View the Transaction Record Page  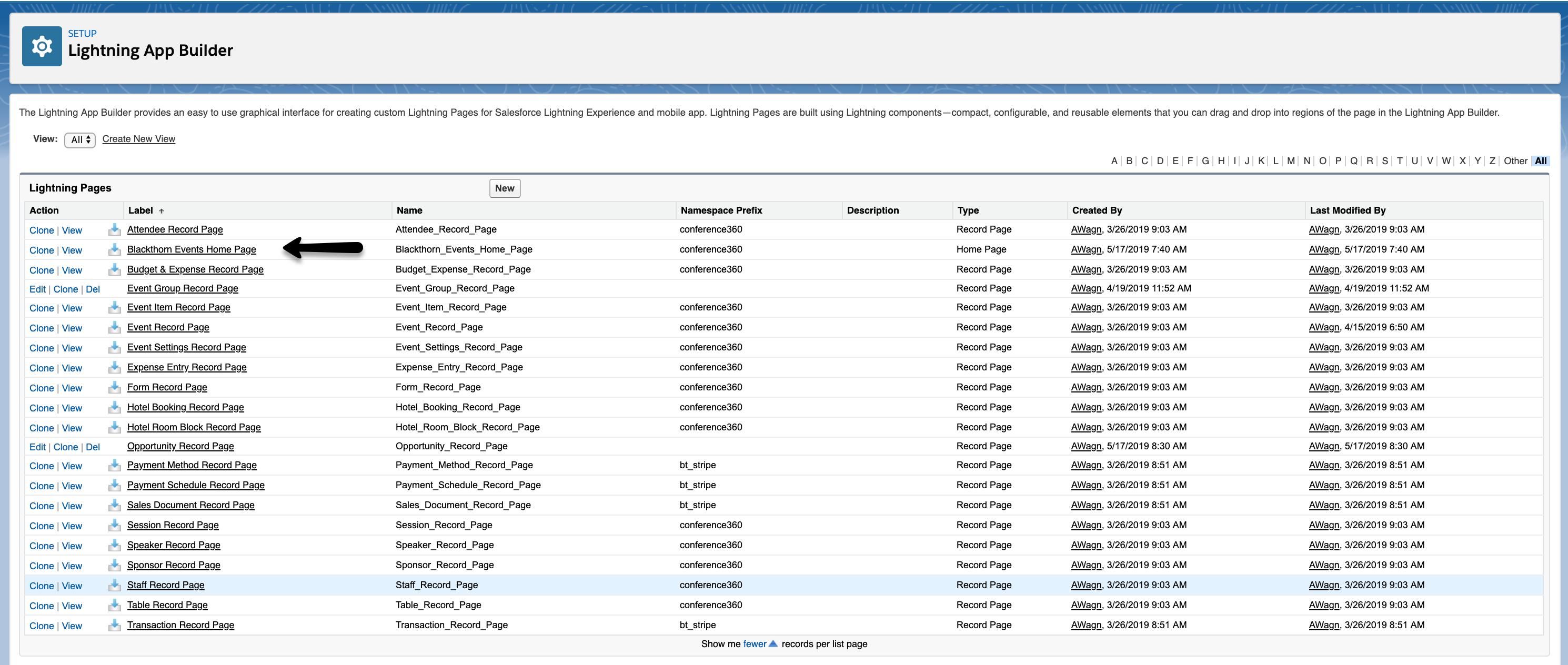click(72, 626)
